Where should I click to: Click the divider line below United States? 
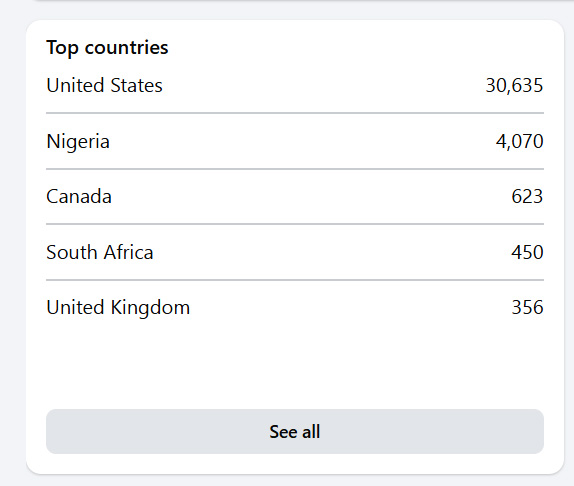(x=295, y=113)
